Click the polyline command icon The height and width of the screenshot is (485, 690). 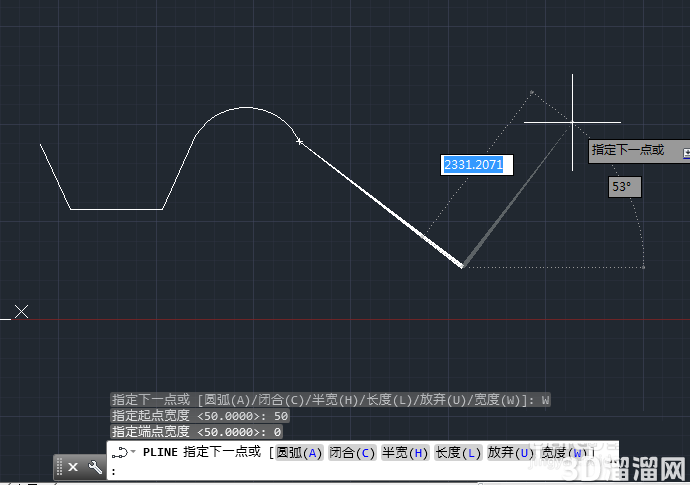[120, 452]
